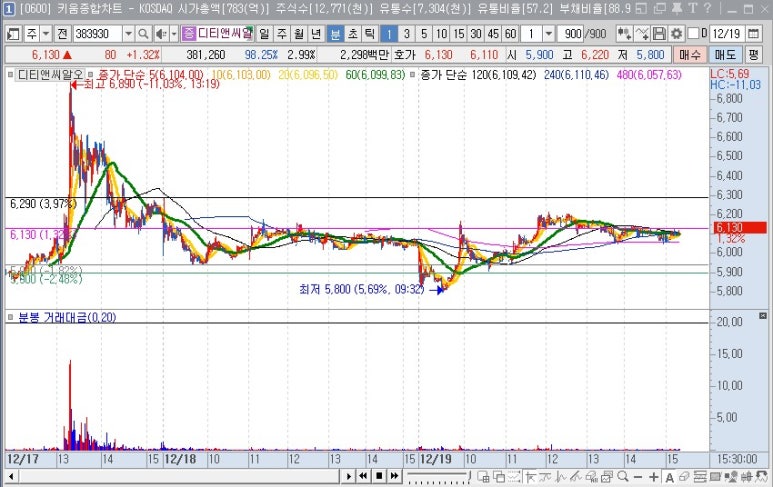Switch to daily (일) chart period
The image size is (773, 487).
coord(264,34)
